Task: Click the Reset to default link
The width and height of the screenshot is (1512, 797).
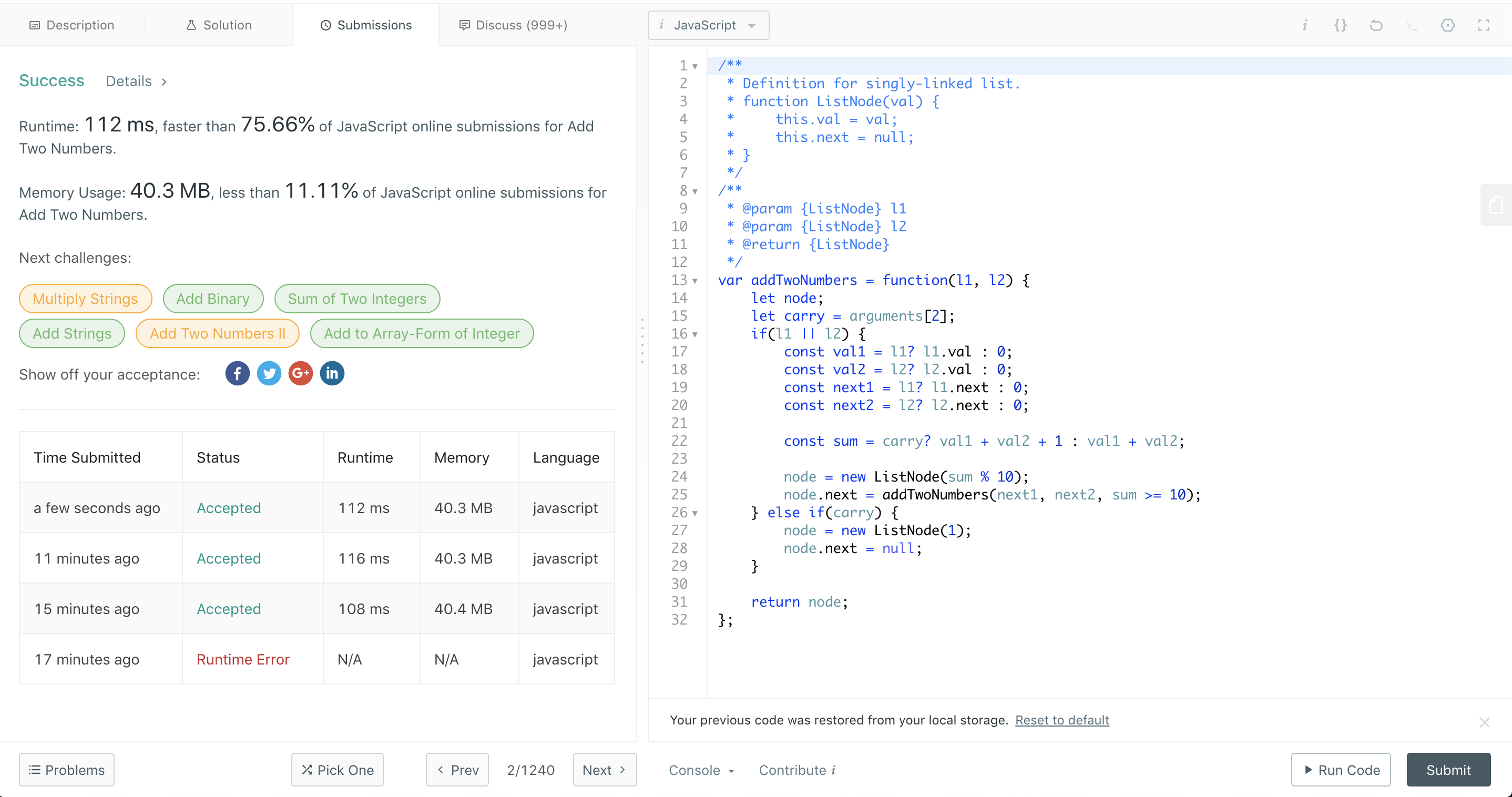Action: click(1061, 720)
